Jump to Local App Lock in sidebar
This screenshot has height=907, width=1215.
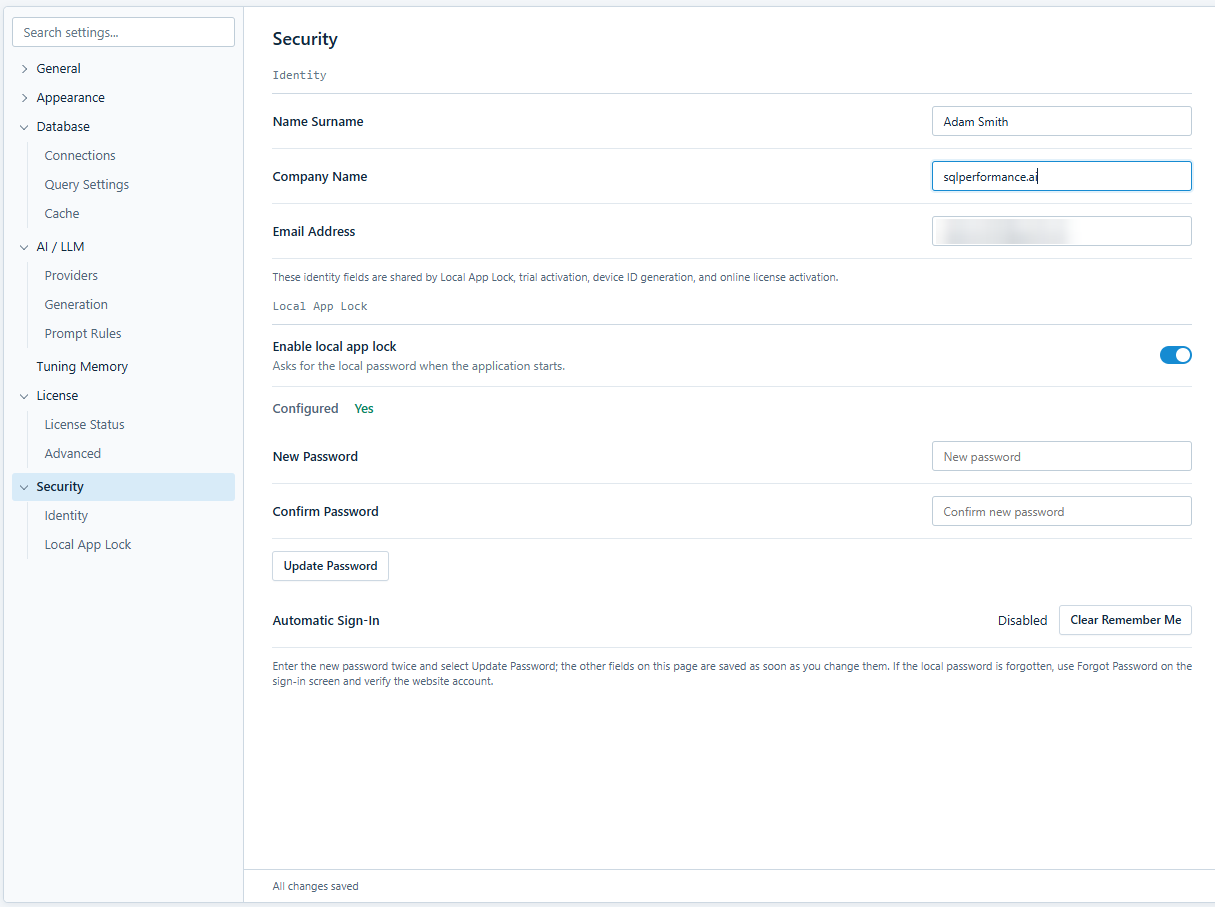[x=88, y=545]
